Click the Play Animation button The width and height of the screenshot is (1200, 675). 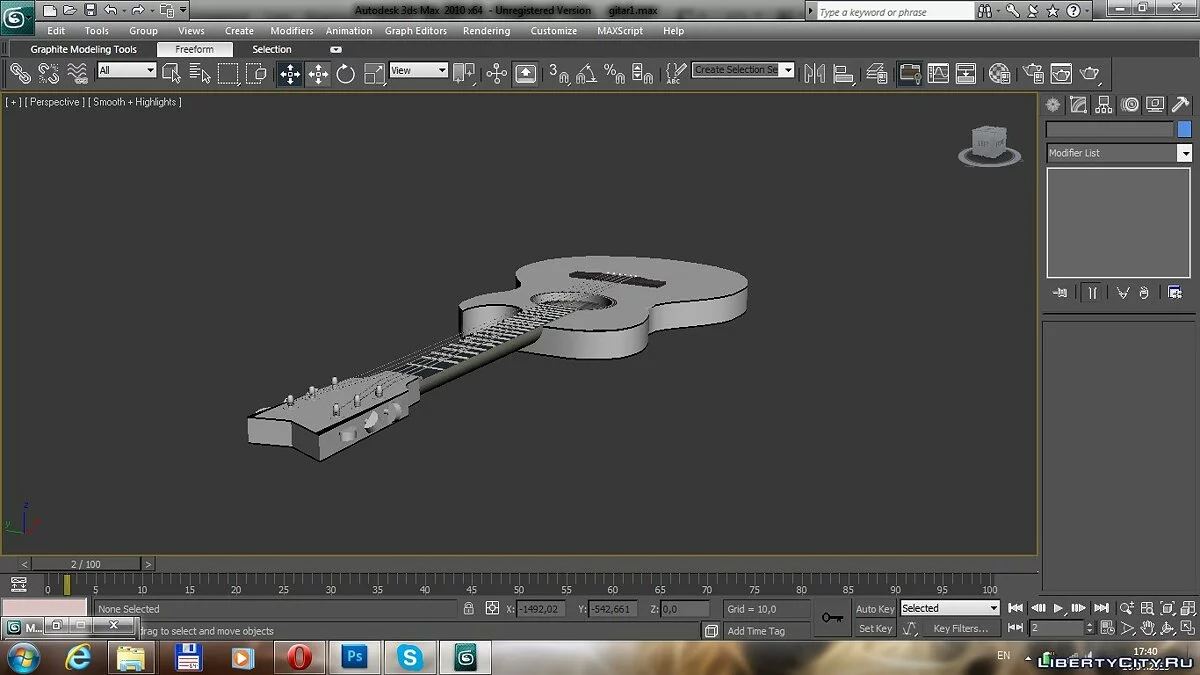(1058, 608)
